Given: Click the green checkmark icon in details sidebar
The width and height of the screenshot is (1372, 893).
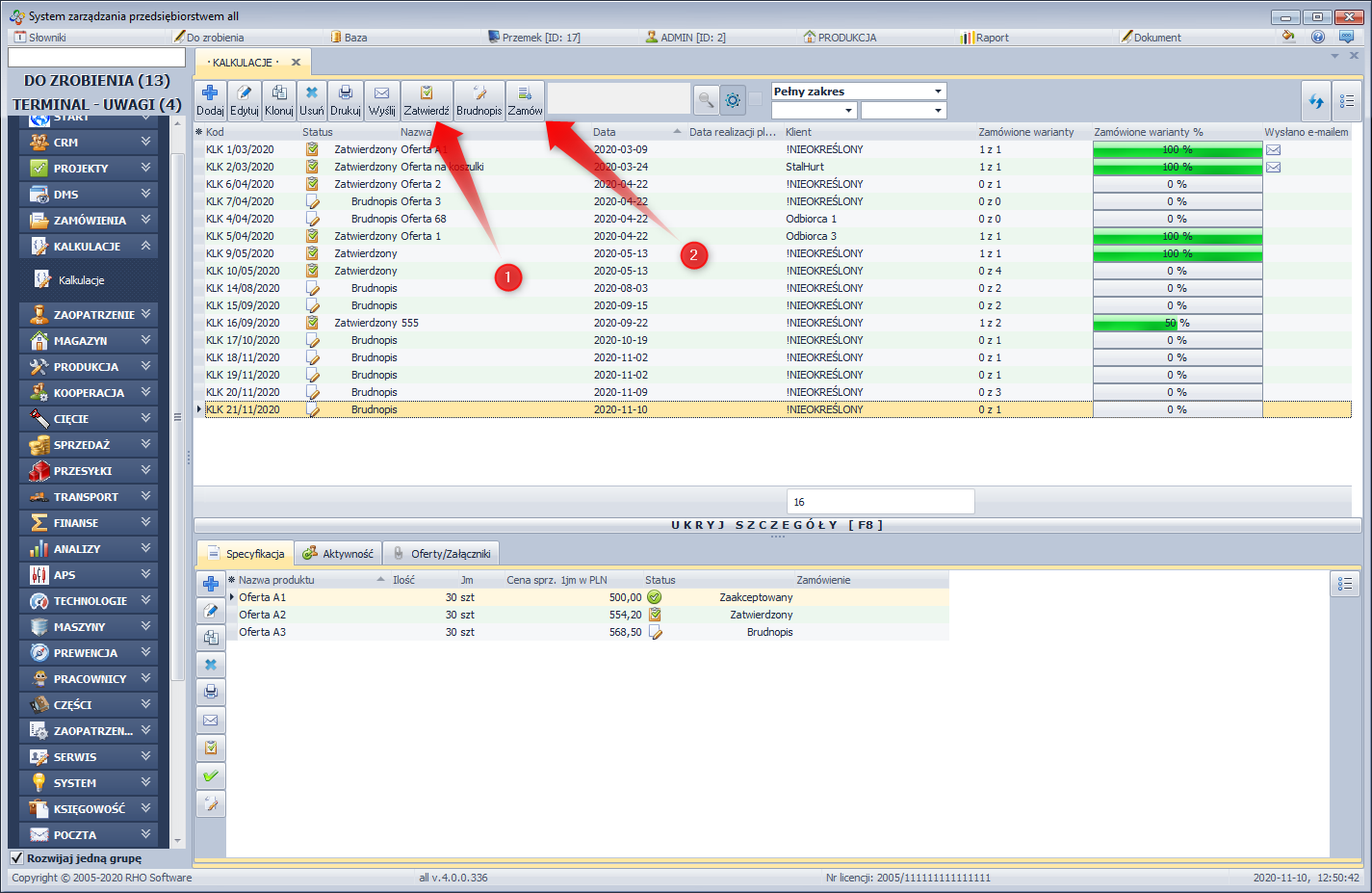Looking at the screenshot, I should tap(211, 775).
